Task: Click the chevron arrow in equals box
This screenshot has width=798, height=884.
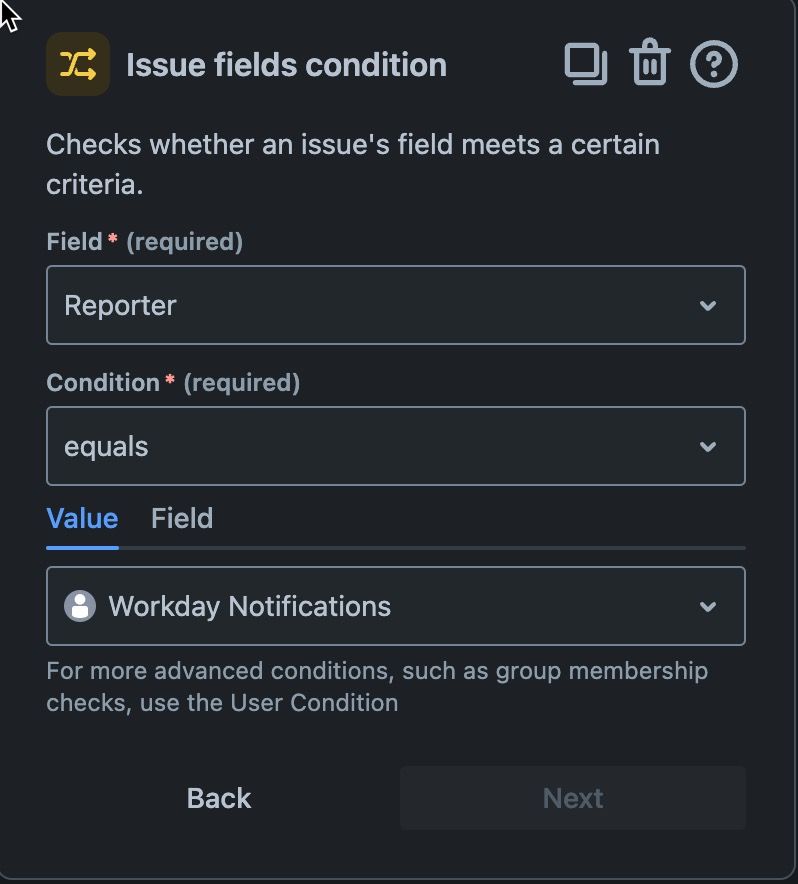Action: (x=708, y=447)
